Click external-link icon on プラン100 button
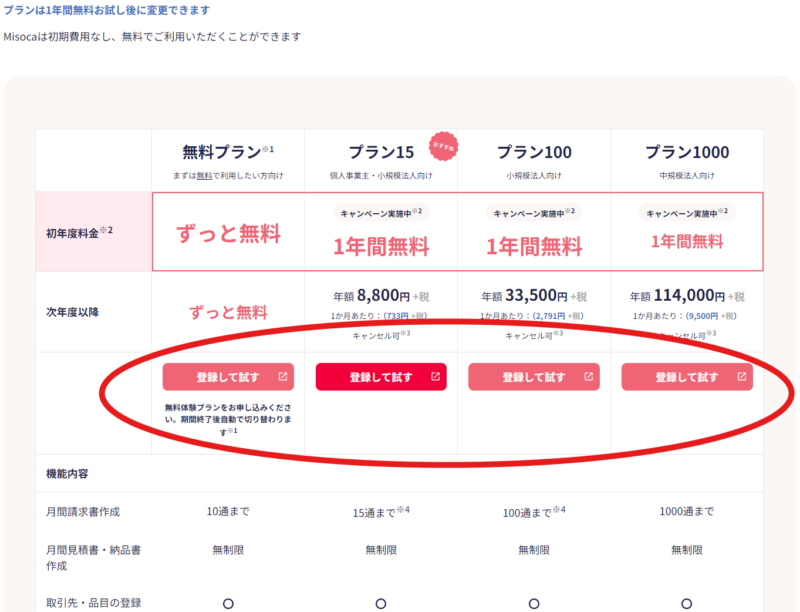Viewport: 800px width, 612px height. point(588,377)
